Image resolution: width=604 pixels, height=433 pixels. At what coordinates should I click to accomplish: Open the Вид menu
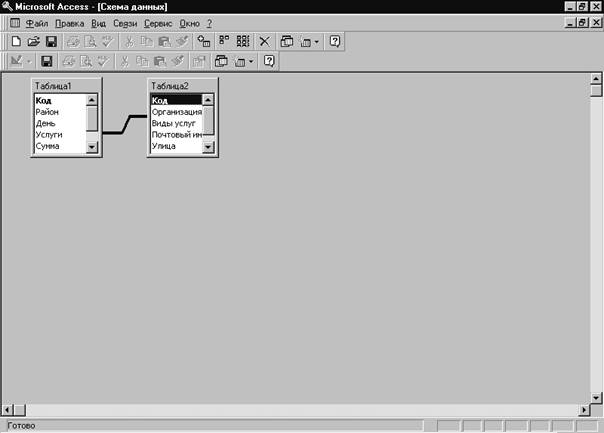(99, 23)
